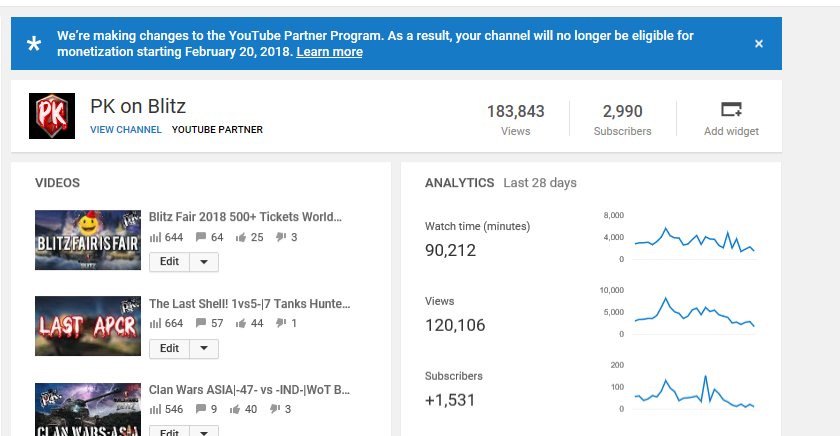The image size is (840, 436).
Task: Open the Blitz Fair 2018 500+ Tickets title
Action: pos(245,217)
